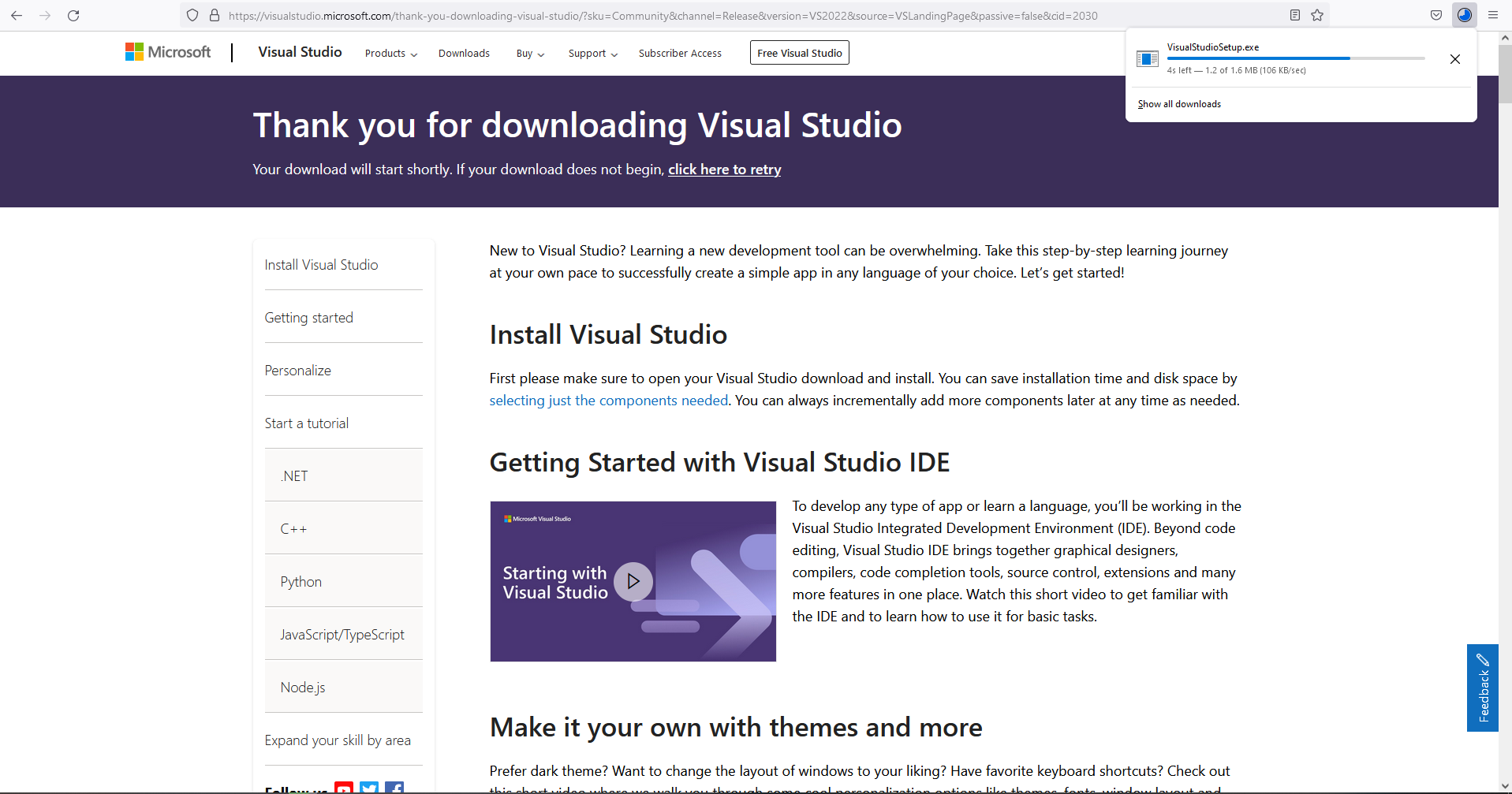Open the Save to Pocket icon
The image size is (1512, 794).
pyautogui.click(x=1436, y=15)
